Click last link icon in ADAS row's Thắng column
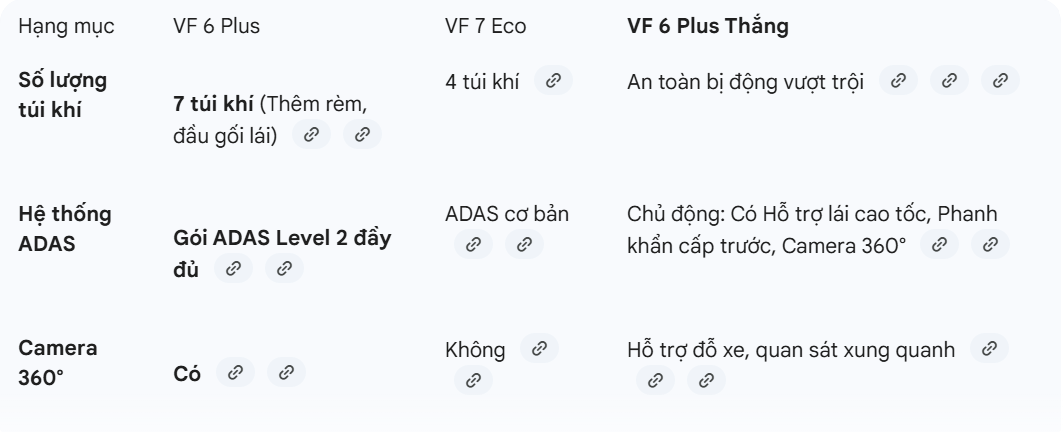The height and width of the screenshot is (433, 1063). [989, 244]
